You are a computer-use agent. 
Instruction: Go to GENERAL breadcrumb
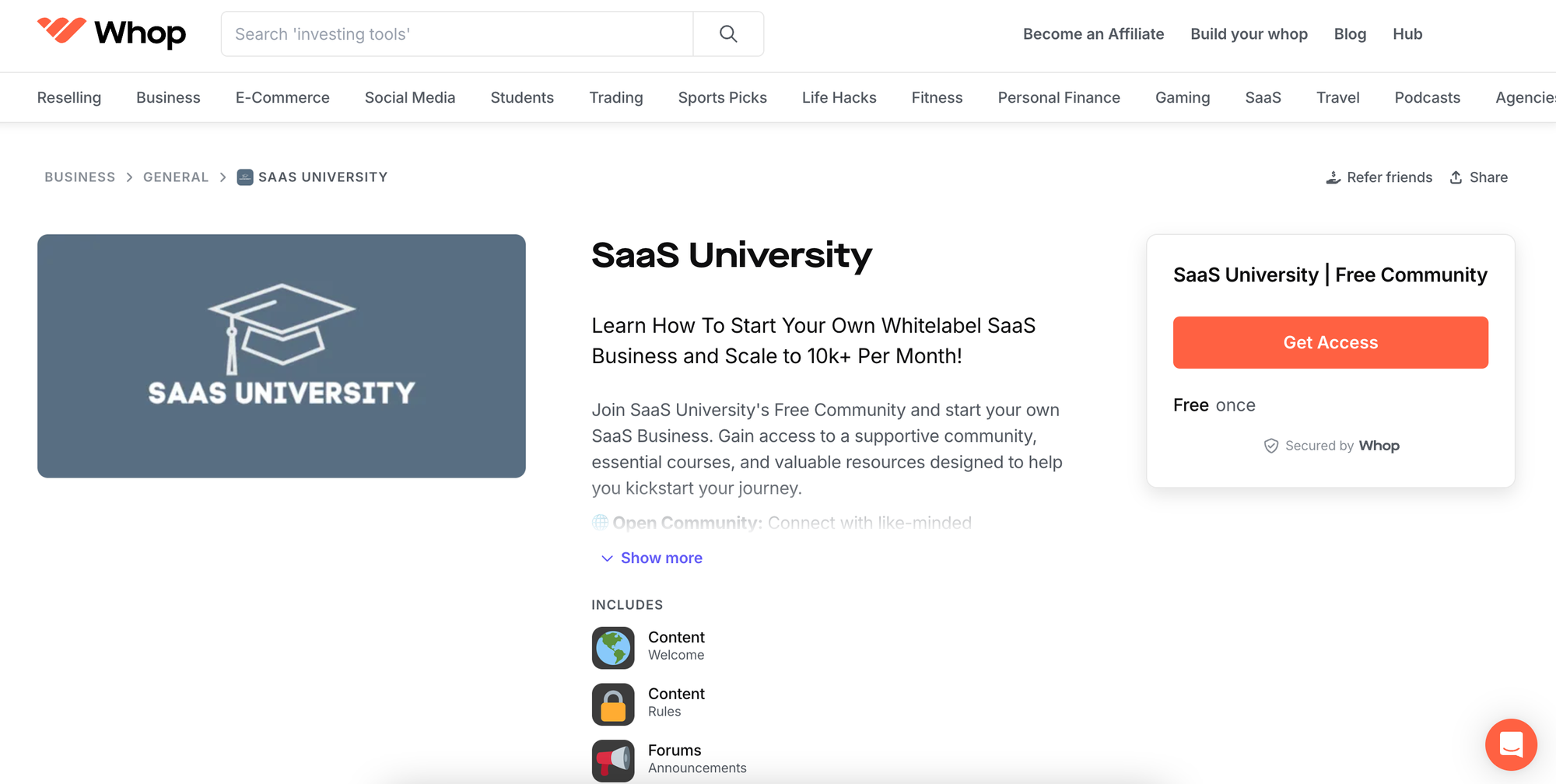pyautogui.click(x=176, y=177)
